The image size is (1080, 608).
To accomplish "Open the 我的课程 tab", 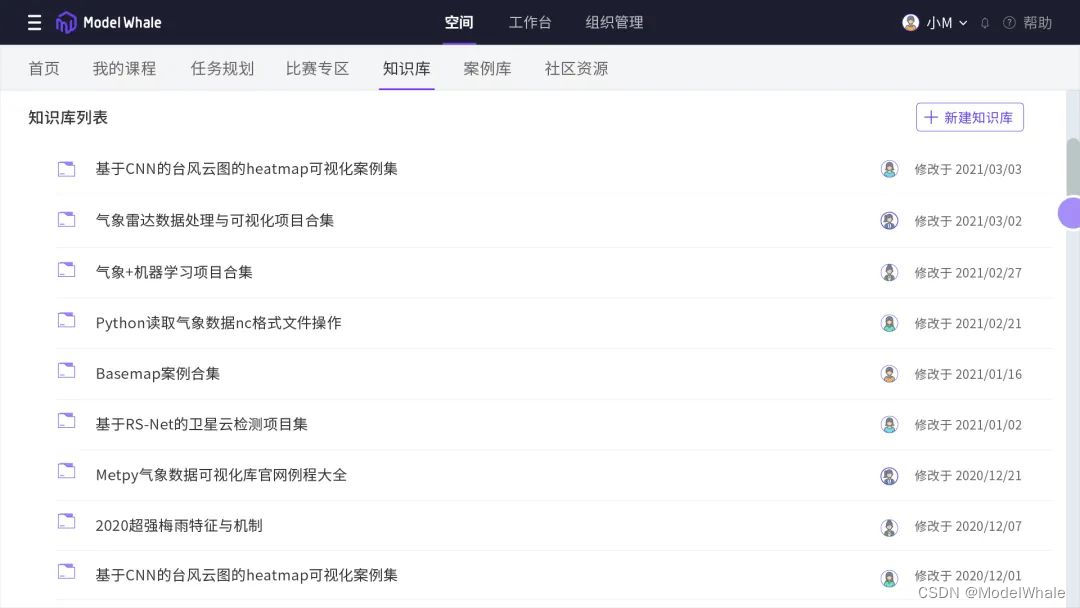I will click(x=125, y=68).
